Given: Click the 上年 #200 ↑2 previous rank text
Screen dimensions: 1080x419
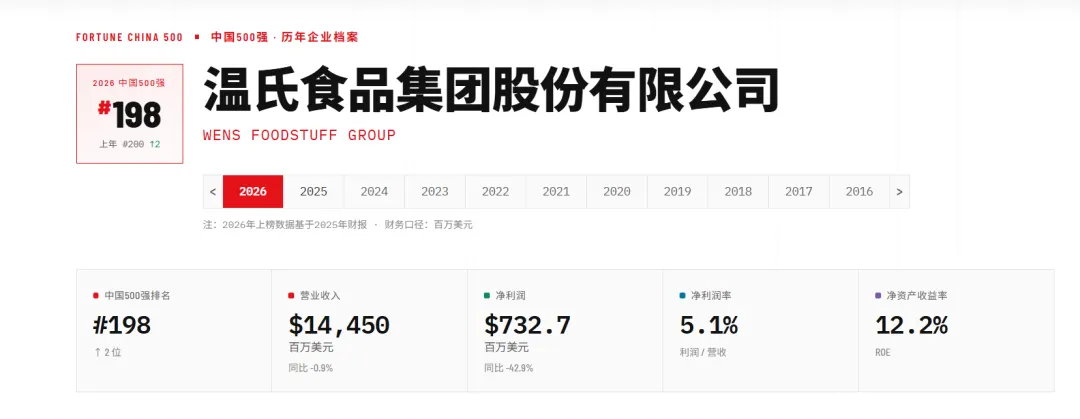Looking at the screenshot, I should click(x=129, y=145).
